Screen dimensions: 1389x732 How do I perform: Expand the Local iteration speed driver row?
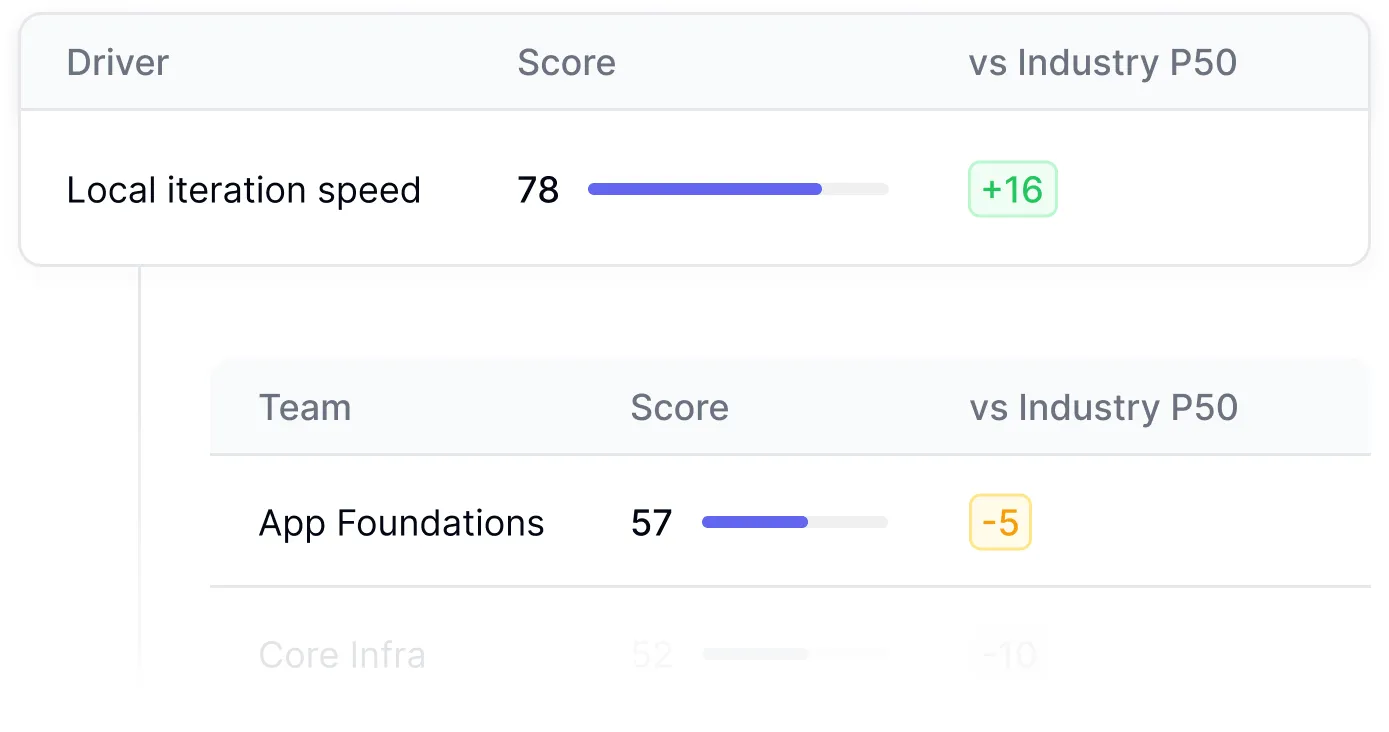click(243, 190)
